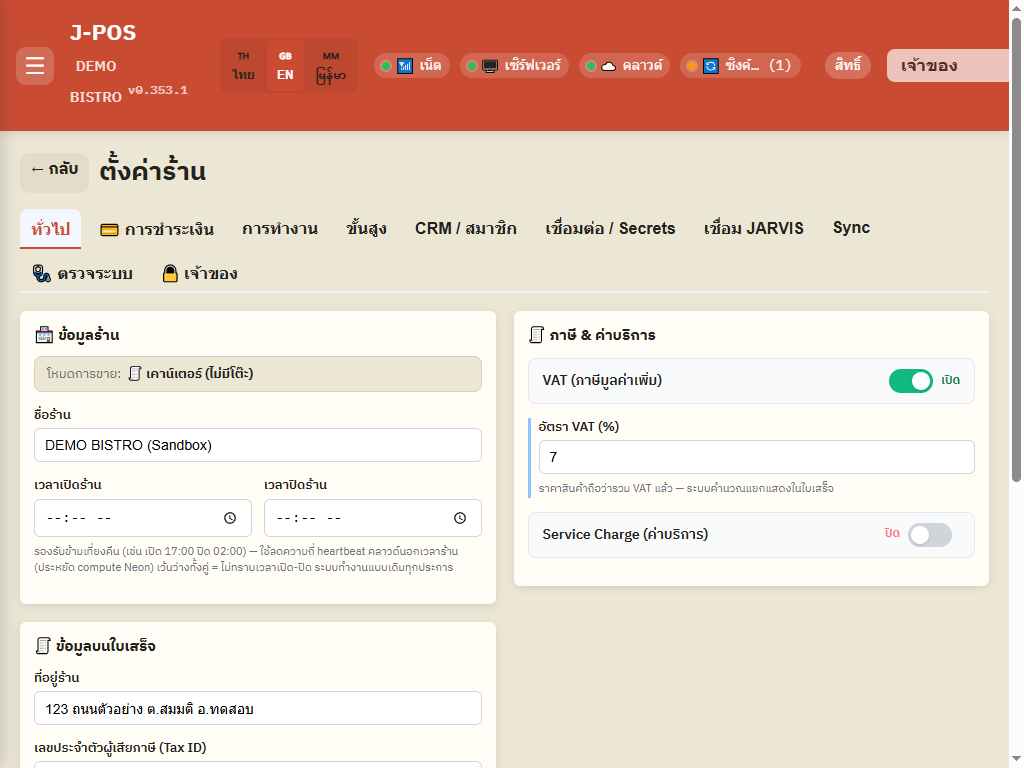The width and height of the screenshot is (1024, 768).
Task: Click the เลขประจำตัวผู้เสียภาษี (Tax ID) label
Action: click(120, 748)
